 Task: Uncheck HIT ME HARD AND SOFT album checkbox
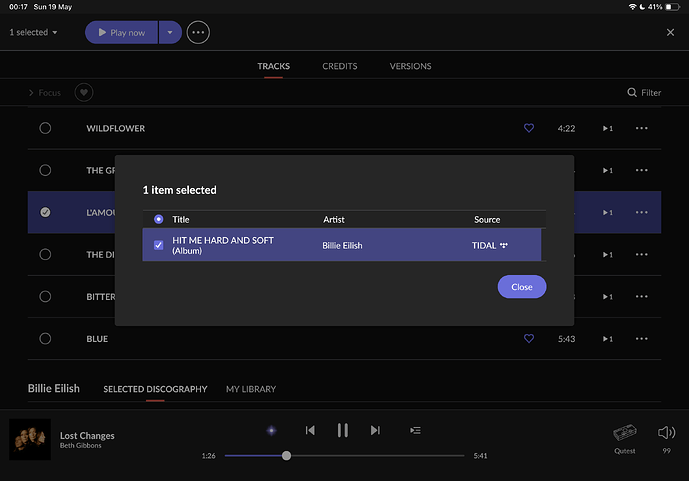(159, 245)
